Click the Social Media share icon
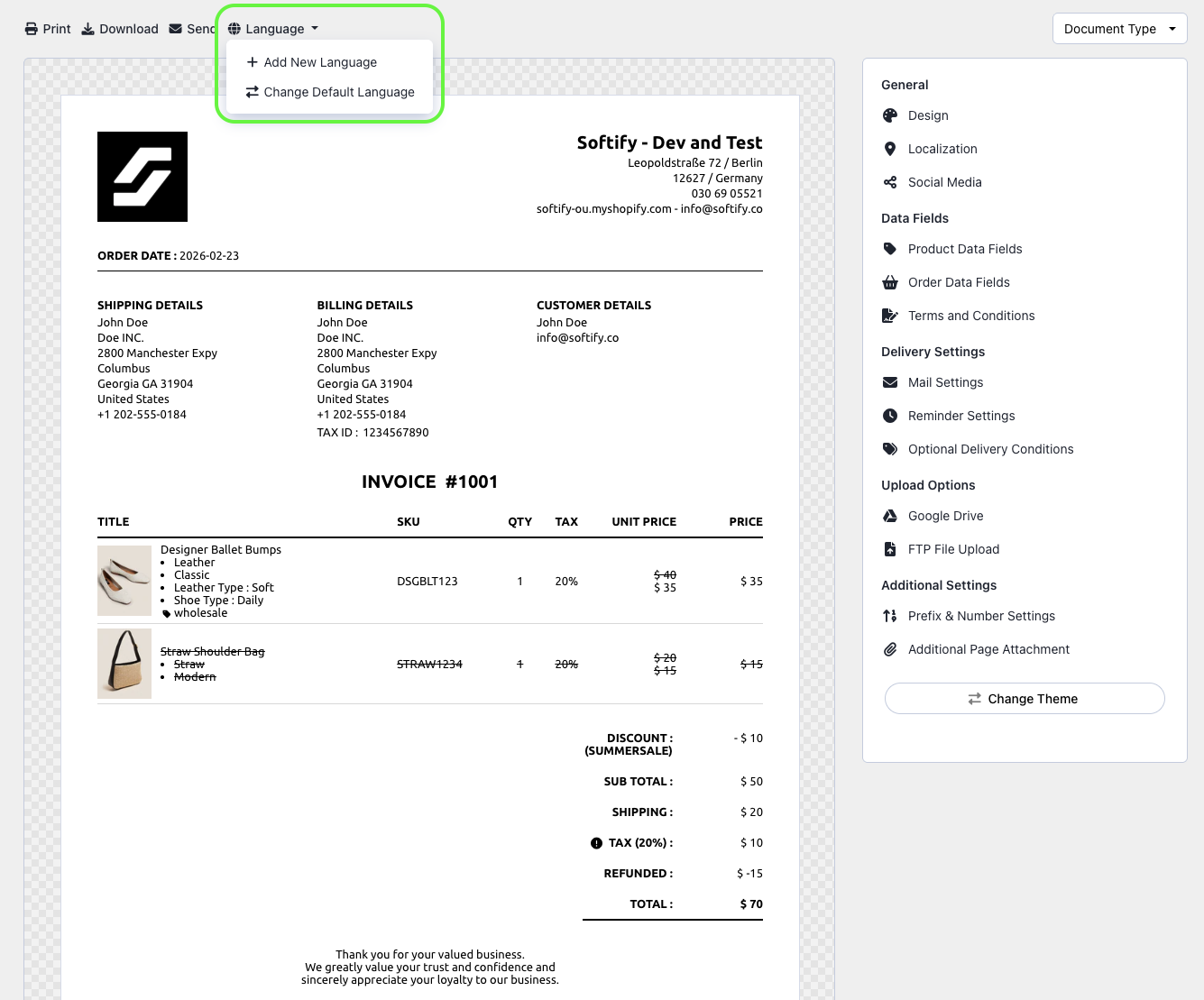Image resolution: width=1204 pixels, height=1000 pixels. [890, 182]
